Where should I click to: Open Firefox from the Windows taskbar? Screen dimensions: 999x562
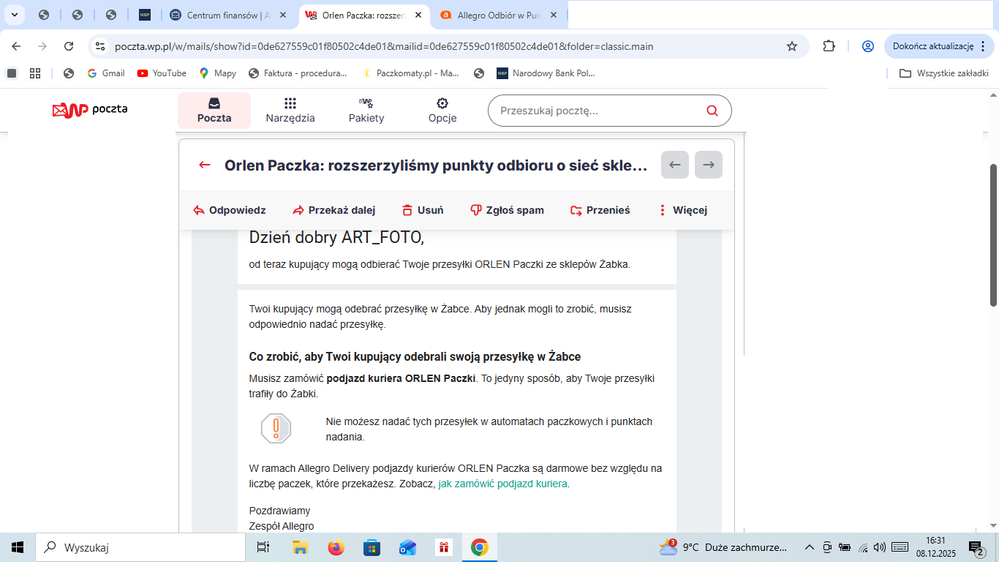[x=335, y=547]
